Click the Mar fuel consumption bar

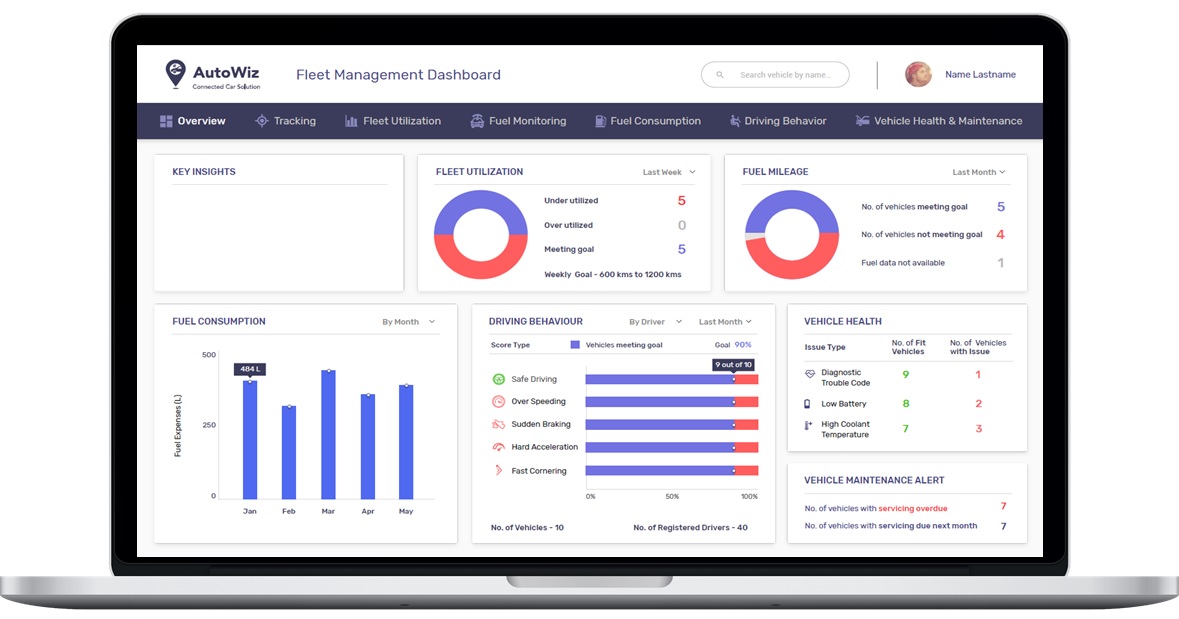pos(329,435)
